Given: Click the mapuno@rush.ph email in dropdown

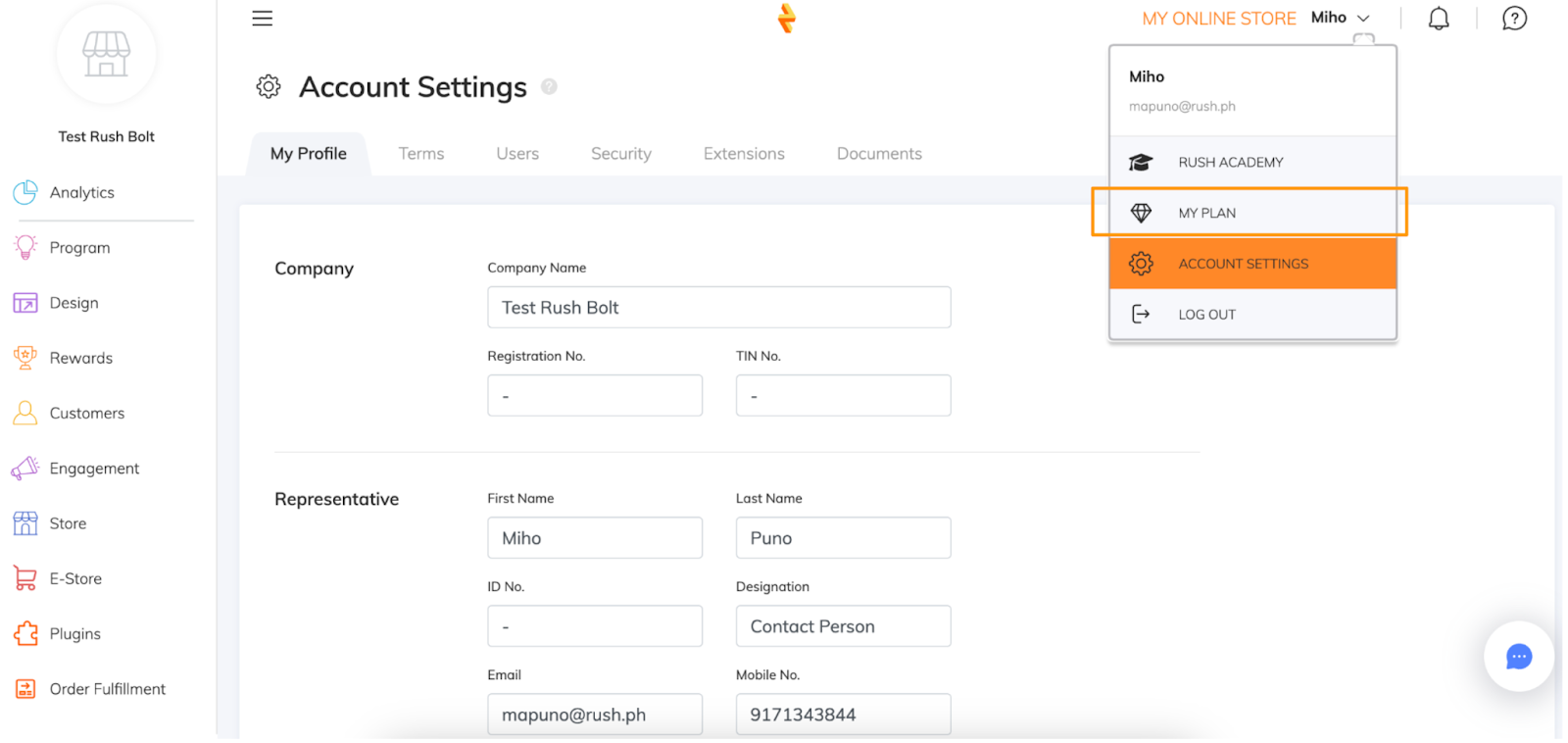Looking at the screenshot, I should point(1182,106).
